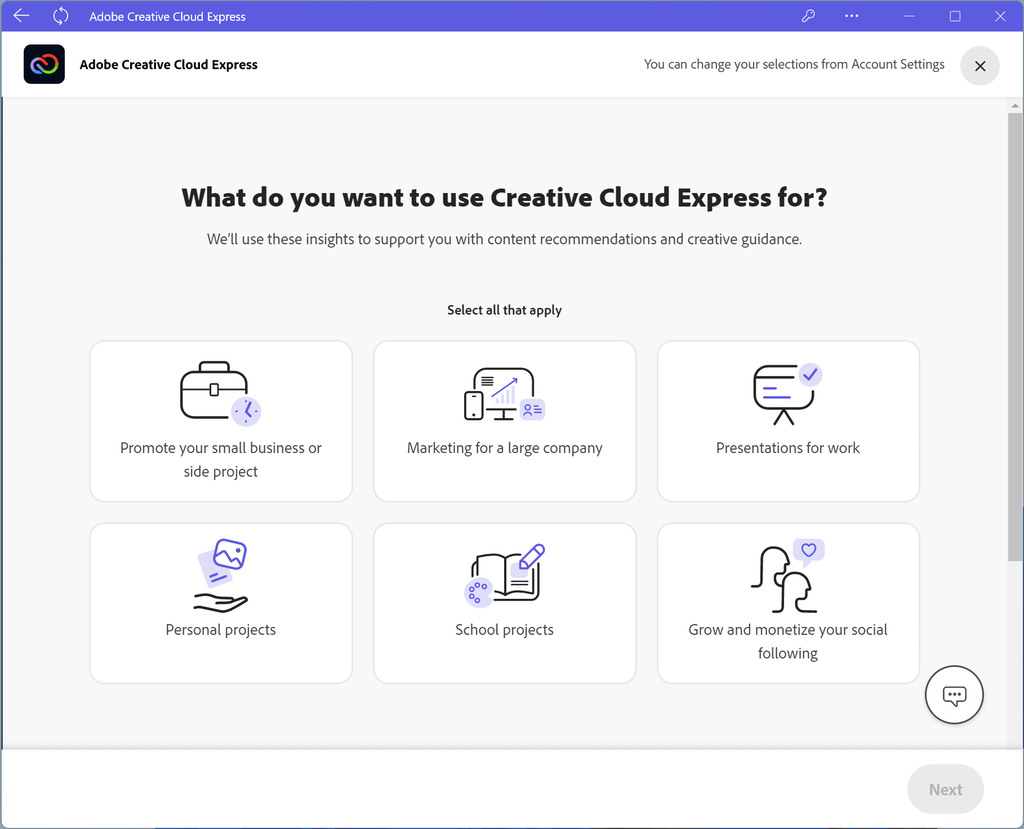Viewport: 1024px width, 829px height.
Task: Minimize the application window
Action: pos(909,16)
